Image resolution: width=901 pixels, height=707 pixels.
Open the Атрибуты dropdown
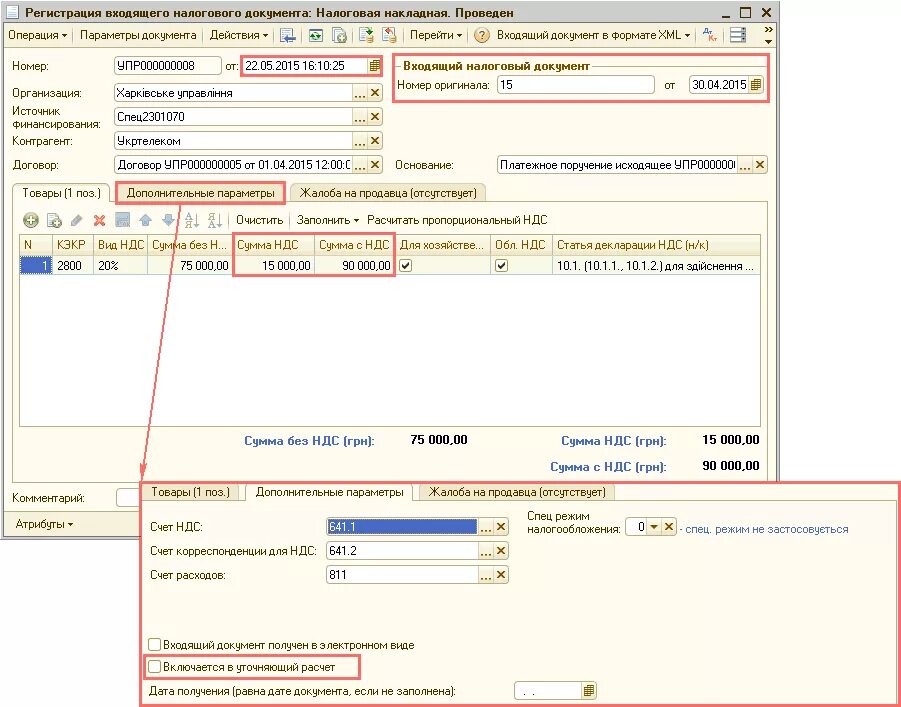tap(44, 524)
